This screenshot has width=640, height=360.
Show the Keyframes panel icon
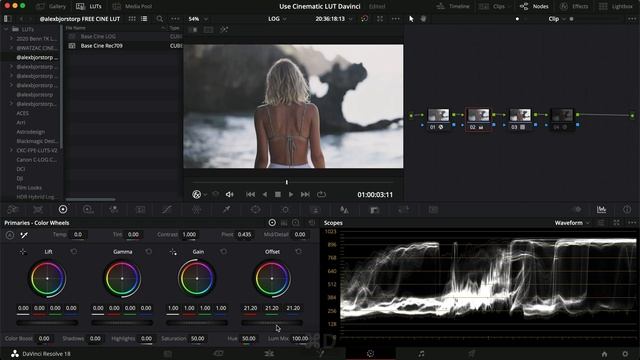[x=578, y=209]
